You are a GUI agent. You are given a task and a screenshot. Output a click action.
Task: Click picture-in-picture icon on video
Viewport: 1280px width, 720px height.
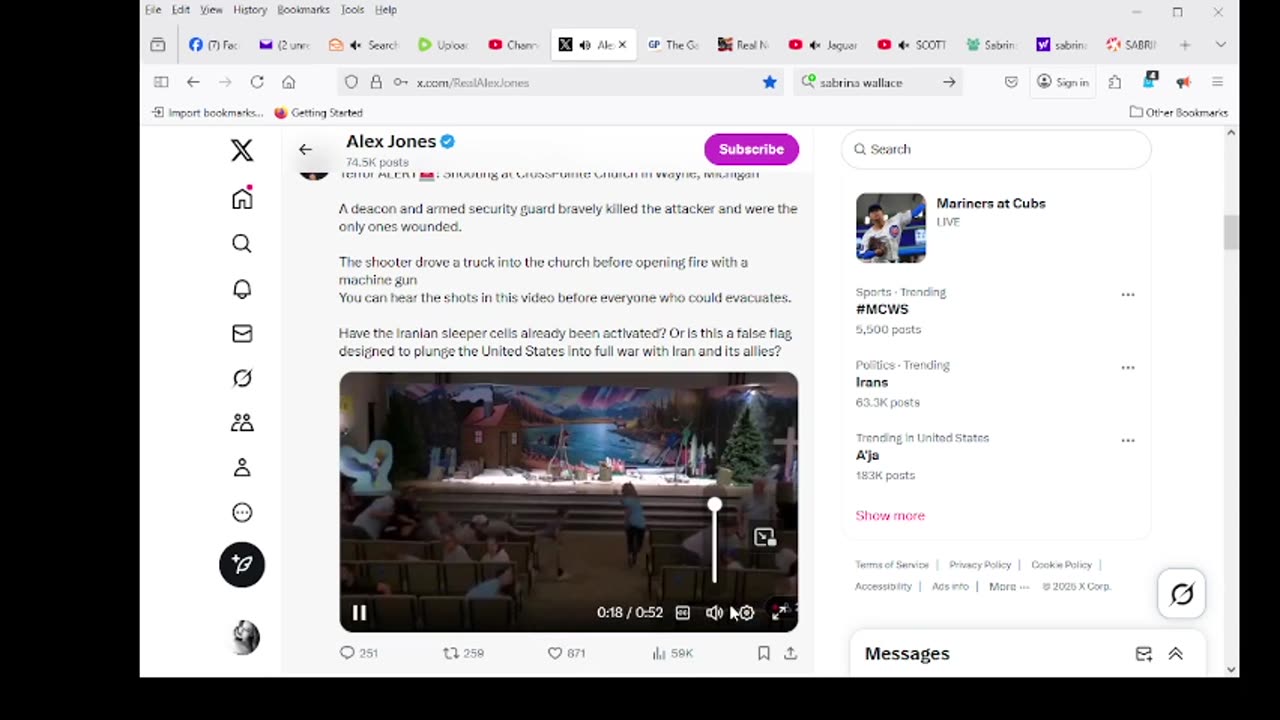765,538
